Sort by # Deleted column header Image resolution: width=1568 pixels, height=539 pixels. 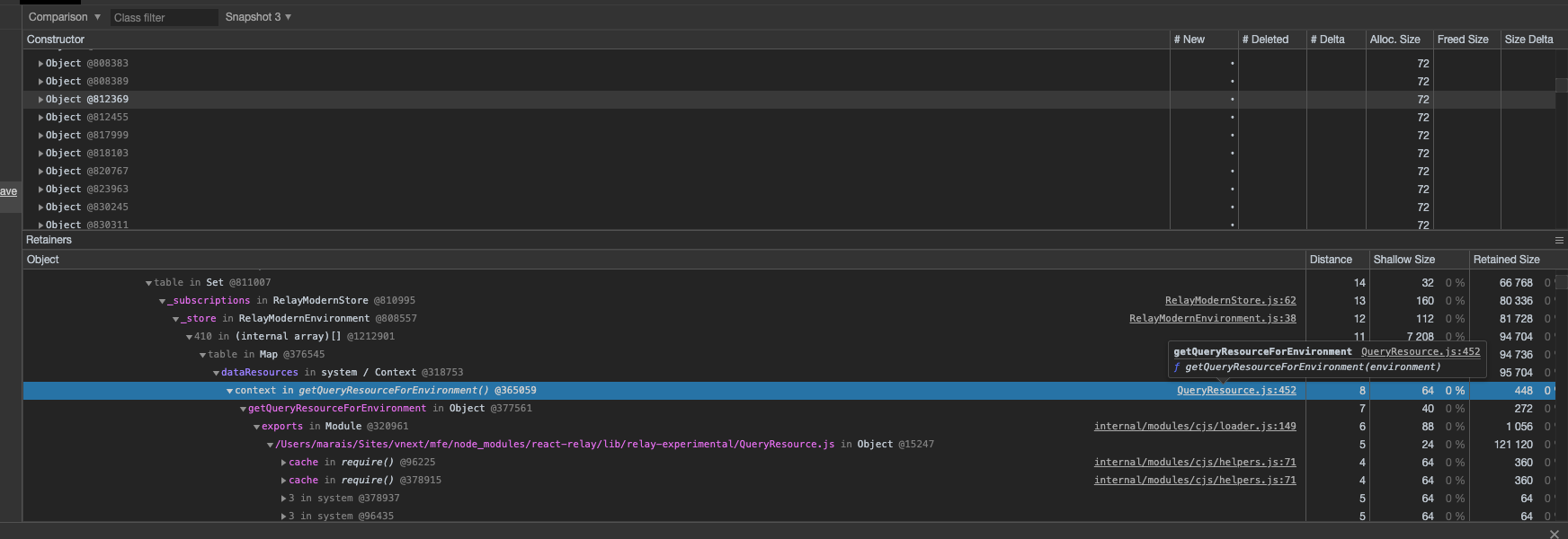point(1271,40)
